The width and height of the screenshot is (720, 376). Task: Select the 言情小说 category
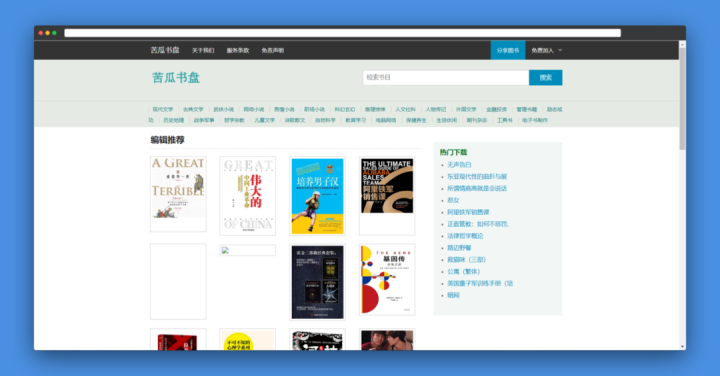pyautogui.click(x=284, y=109)
